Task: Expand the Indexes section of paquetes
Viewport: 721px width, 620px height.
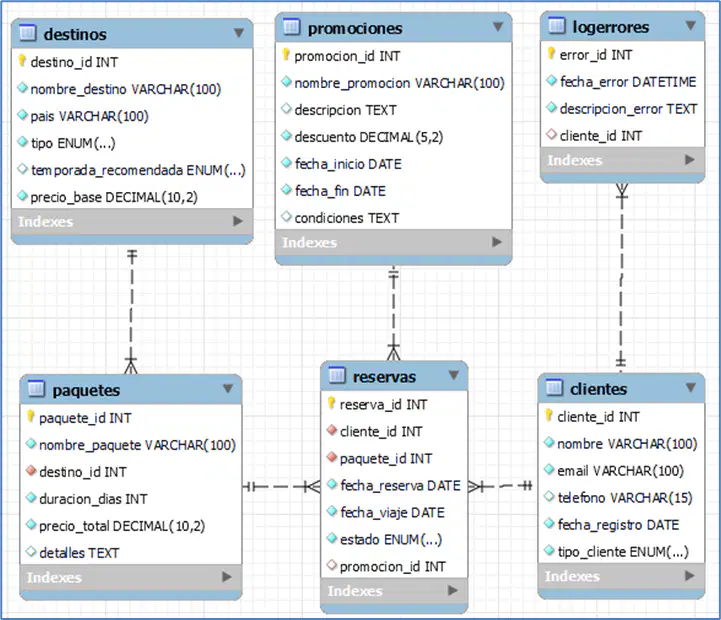Action: click(x=227, y=577)
